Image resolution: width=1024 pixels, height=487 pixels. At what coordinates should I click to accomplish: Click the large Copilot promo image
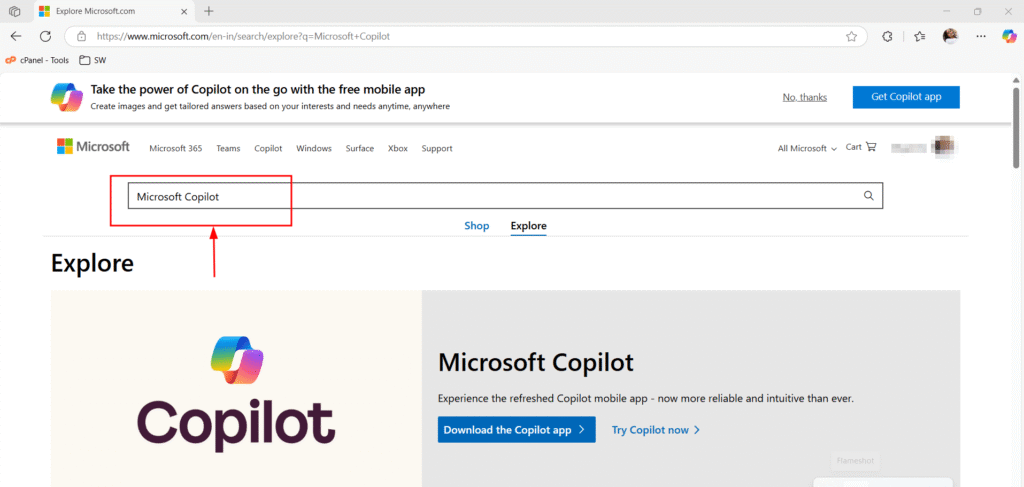236,389
